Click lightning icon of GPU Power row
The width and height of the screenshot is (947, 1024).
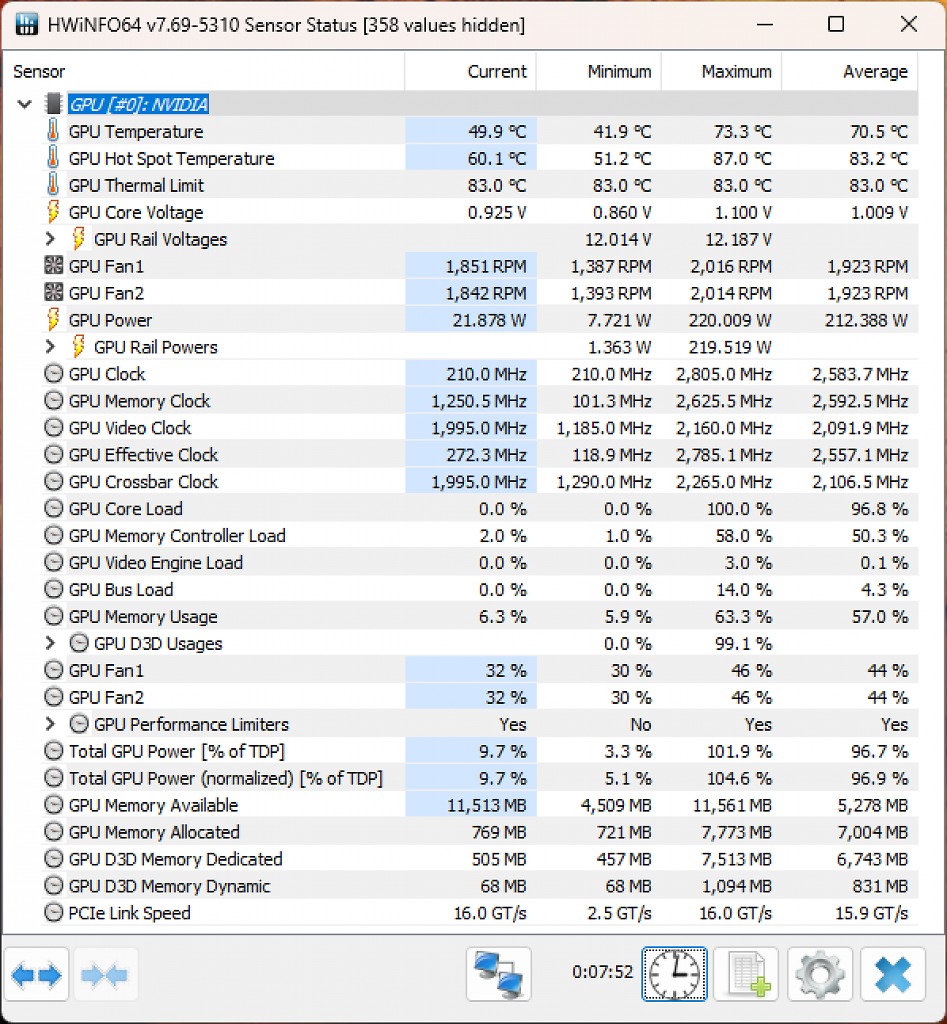coord(53,319)
